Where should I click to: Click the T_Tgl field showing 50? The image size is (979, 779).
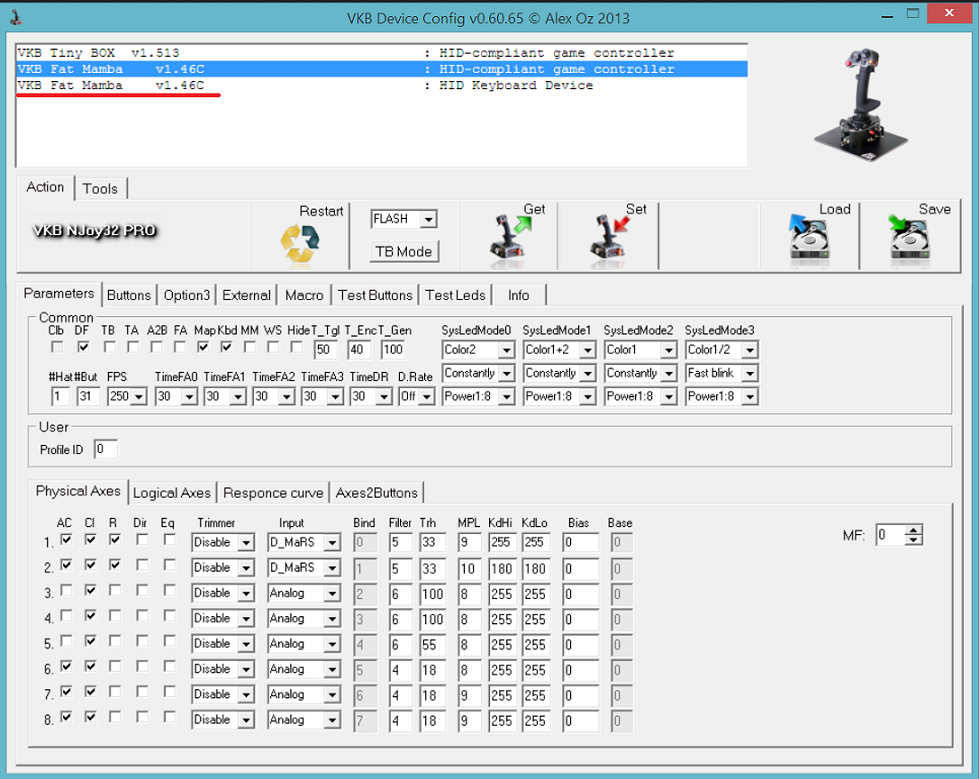(x=326, y=350)
